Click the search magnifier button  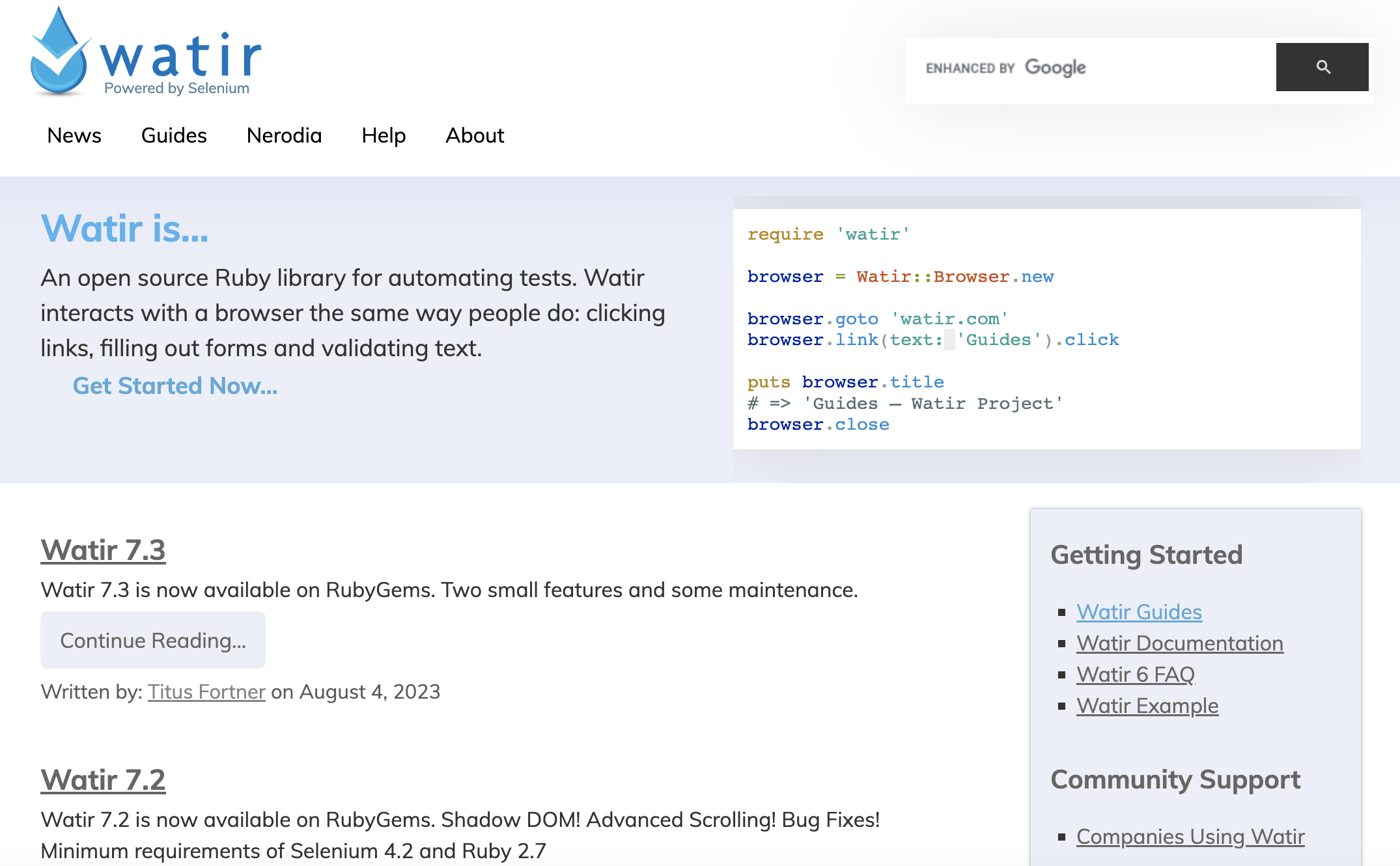[1322, 67]
